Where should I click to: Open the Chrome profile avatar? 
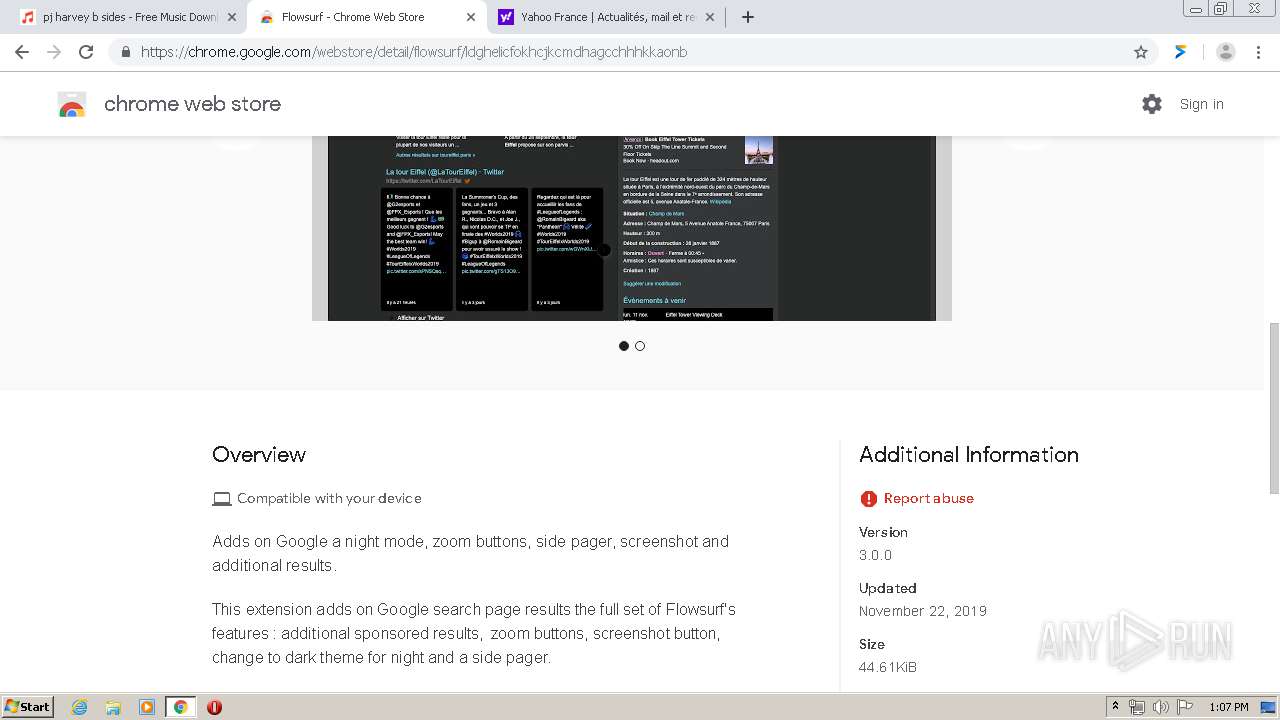click(x=1226, y=52)
